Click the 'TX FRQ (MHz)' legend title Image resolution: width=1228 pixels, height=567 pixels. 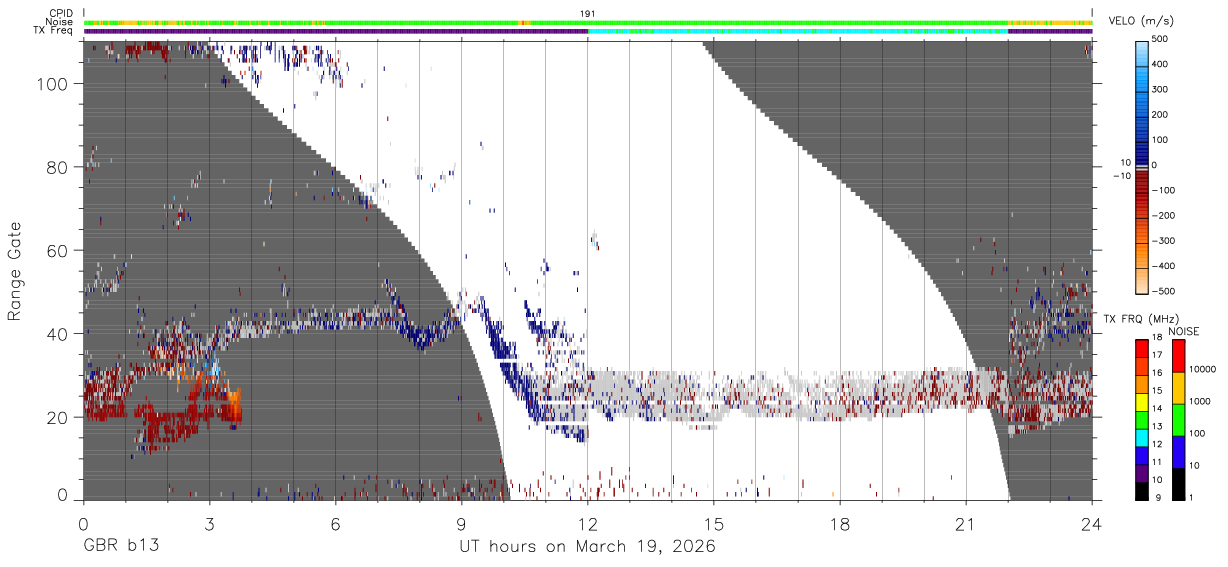[1140, 319]
